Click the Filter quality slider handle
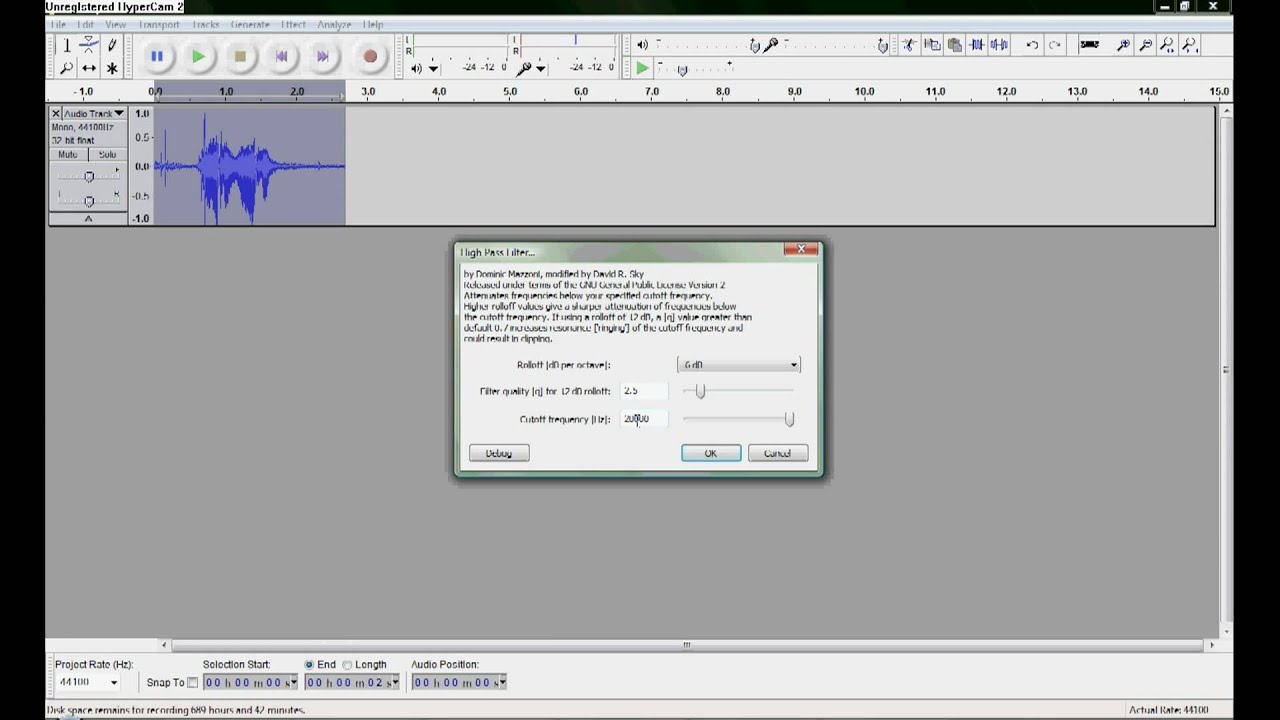The image size is (1280, 720). 700,391
